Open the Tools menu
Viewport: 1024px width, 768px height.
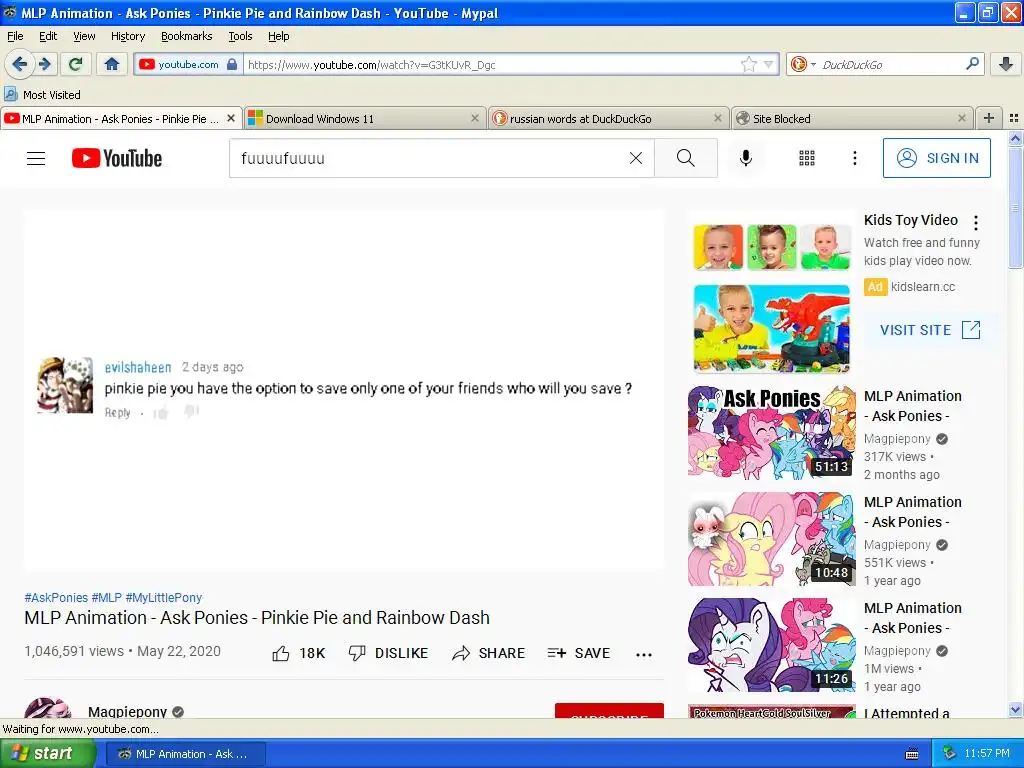point(240,36)
